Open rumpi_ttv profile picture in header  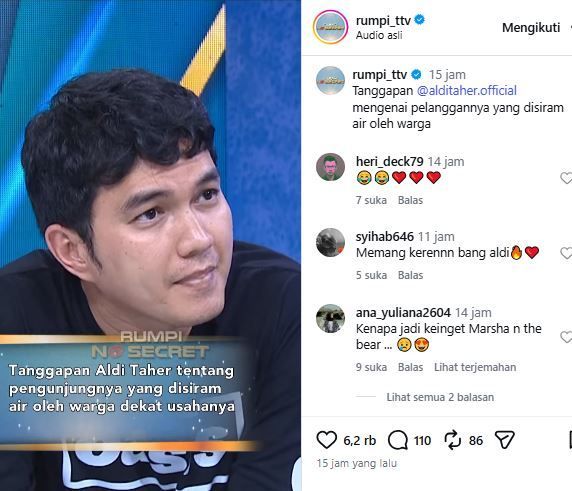tap(330, 27)
